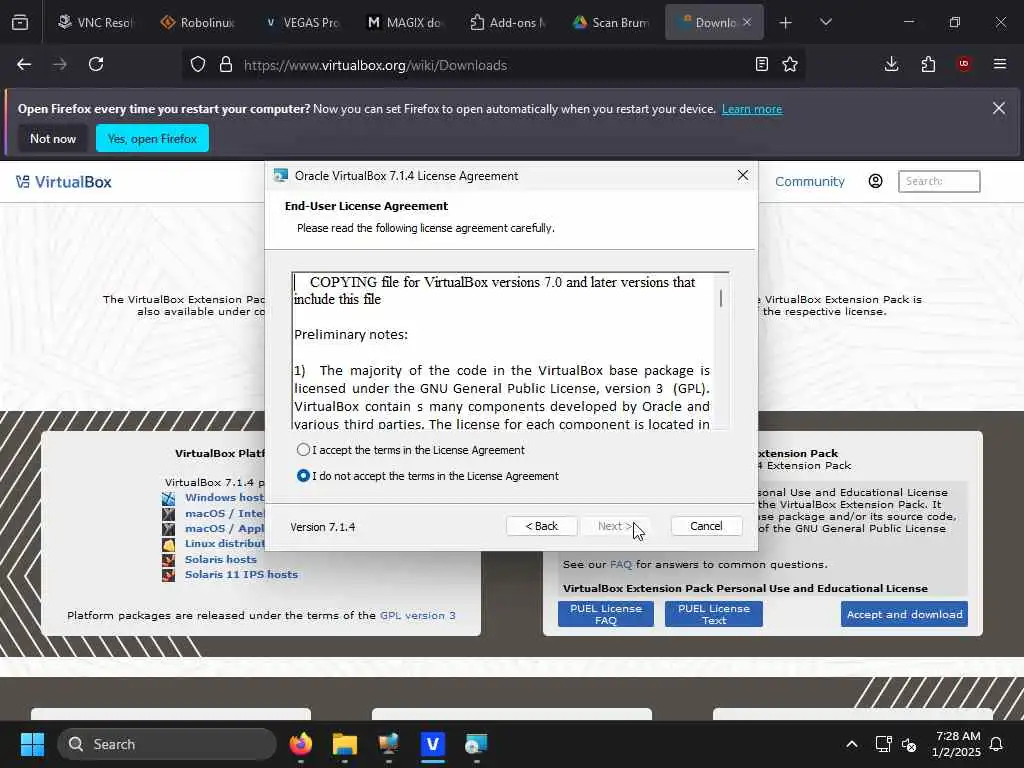This screenshot has width=1024, height=768.
Task: Switch to the Add-ons tab
Action: (507, 22)
